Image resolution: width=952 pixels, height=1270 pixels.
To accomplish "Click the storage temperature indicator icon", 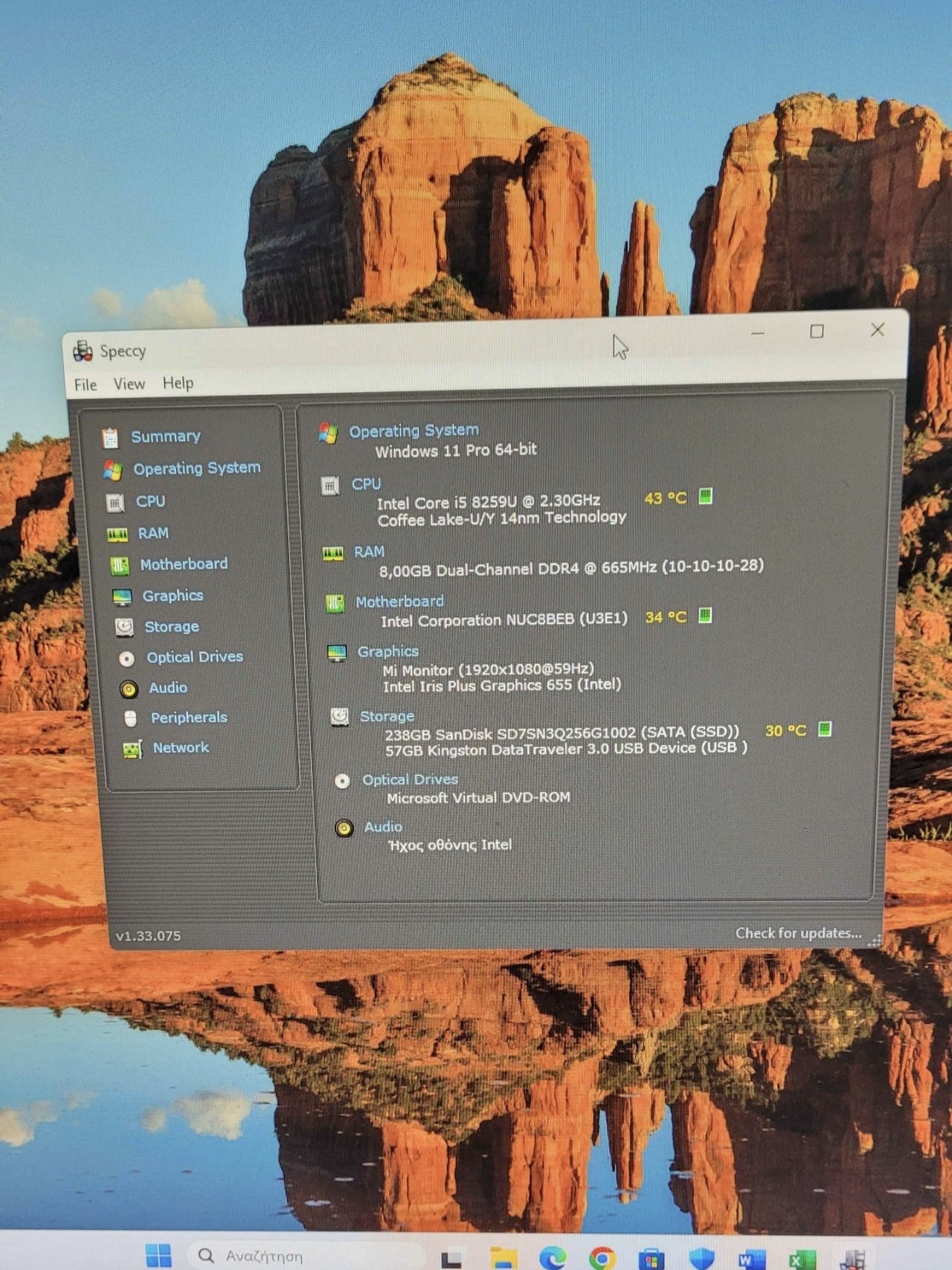I will [824, 729].
